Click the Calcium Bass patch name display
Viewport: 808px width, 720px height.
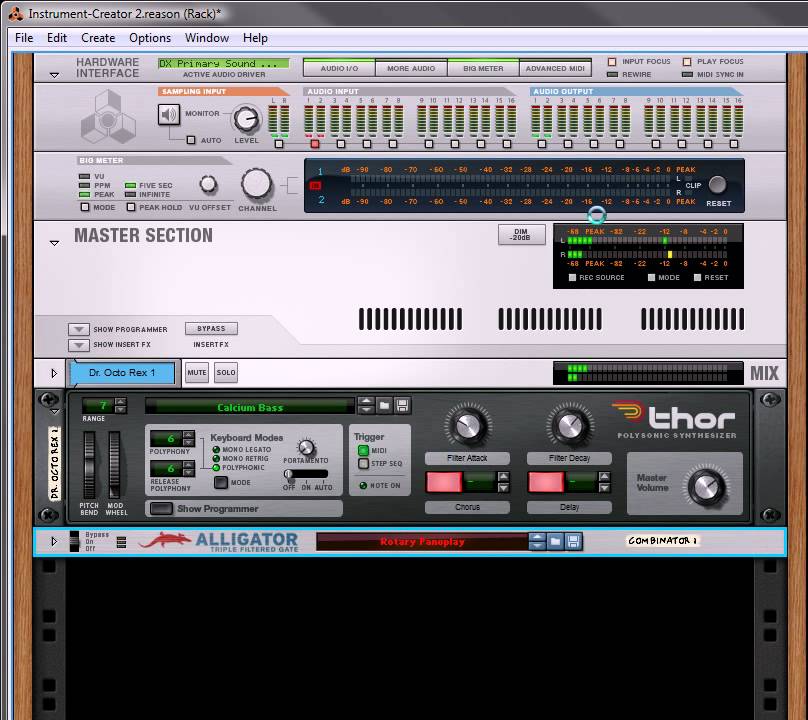(x=249, y=407)
